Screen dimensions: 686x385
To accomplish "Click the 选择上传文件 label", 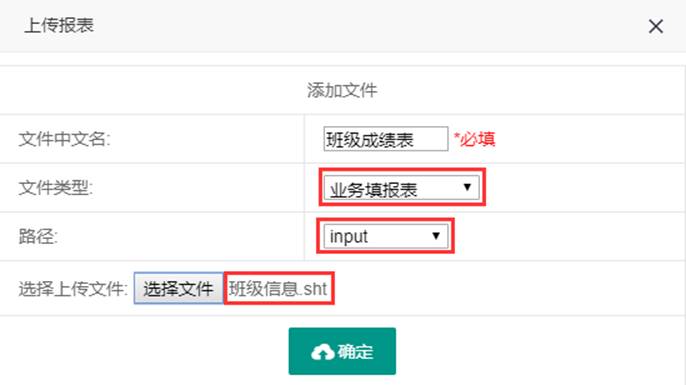I will 73,289.
